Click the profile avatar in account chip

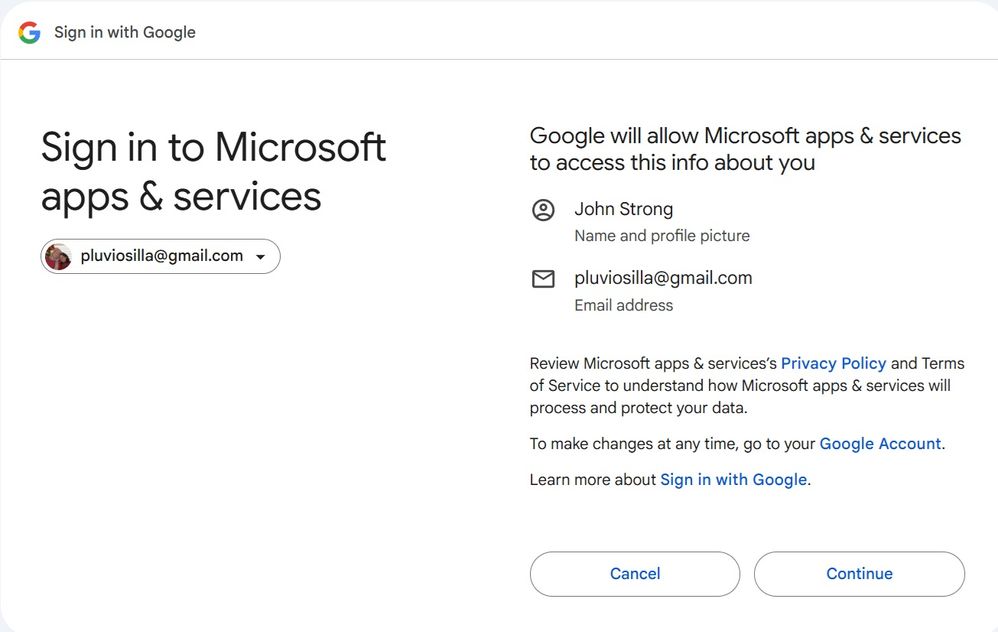pos(59,257)
